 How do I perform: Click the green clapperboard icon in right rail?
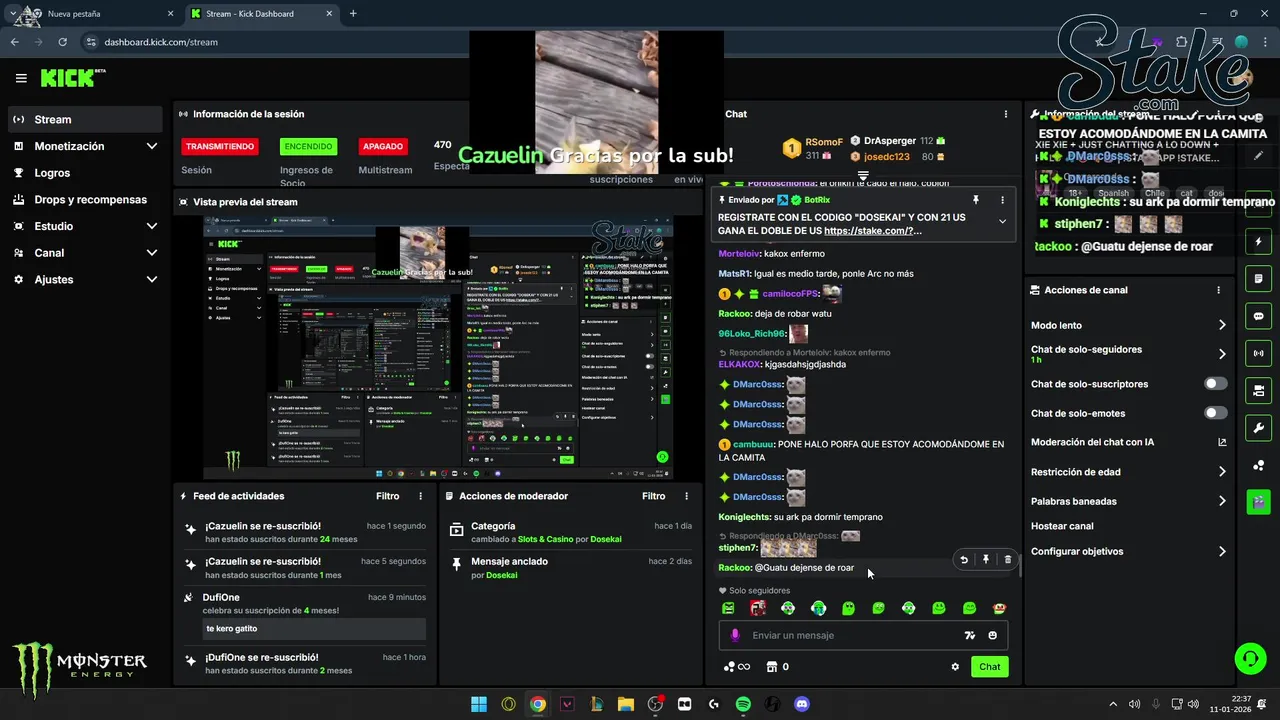click(x=1258, y=502)
